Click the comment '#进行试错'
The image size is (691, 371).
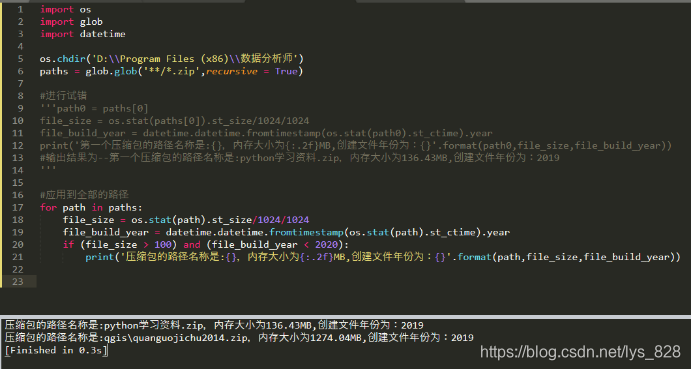pyautogui.click(x=63, y=96)
